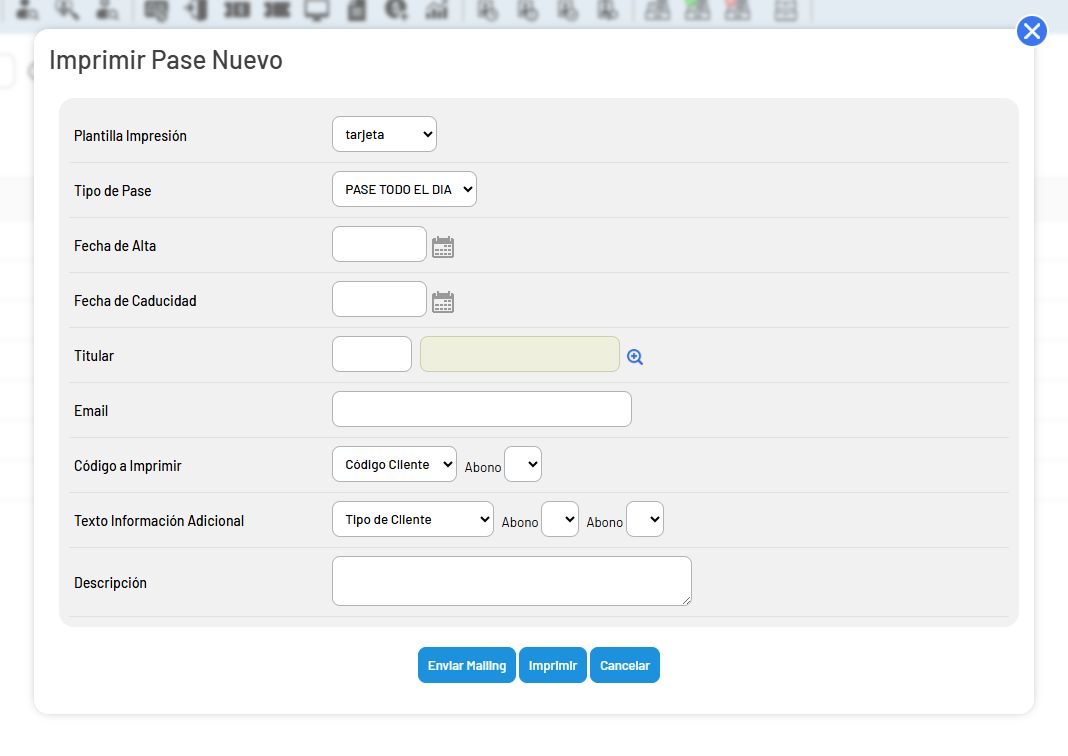Open calendar picker for Fecha de Caducidad
This screenshot has height=756, width=1068.
(x=443, y=302)
